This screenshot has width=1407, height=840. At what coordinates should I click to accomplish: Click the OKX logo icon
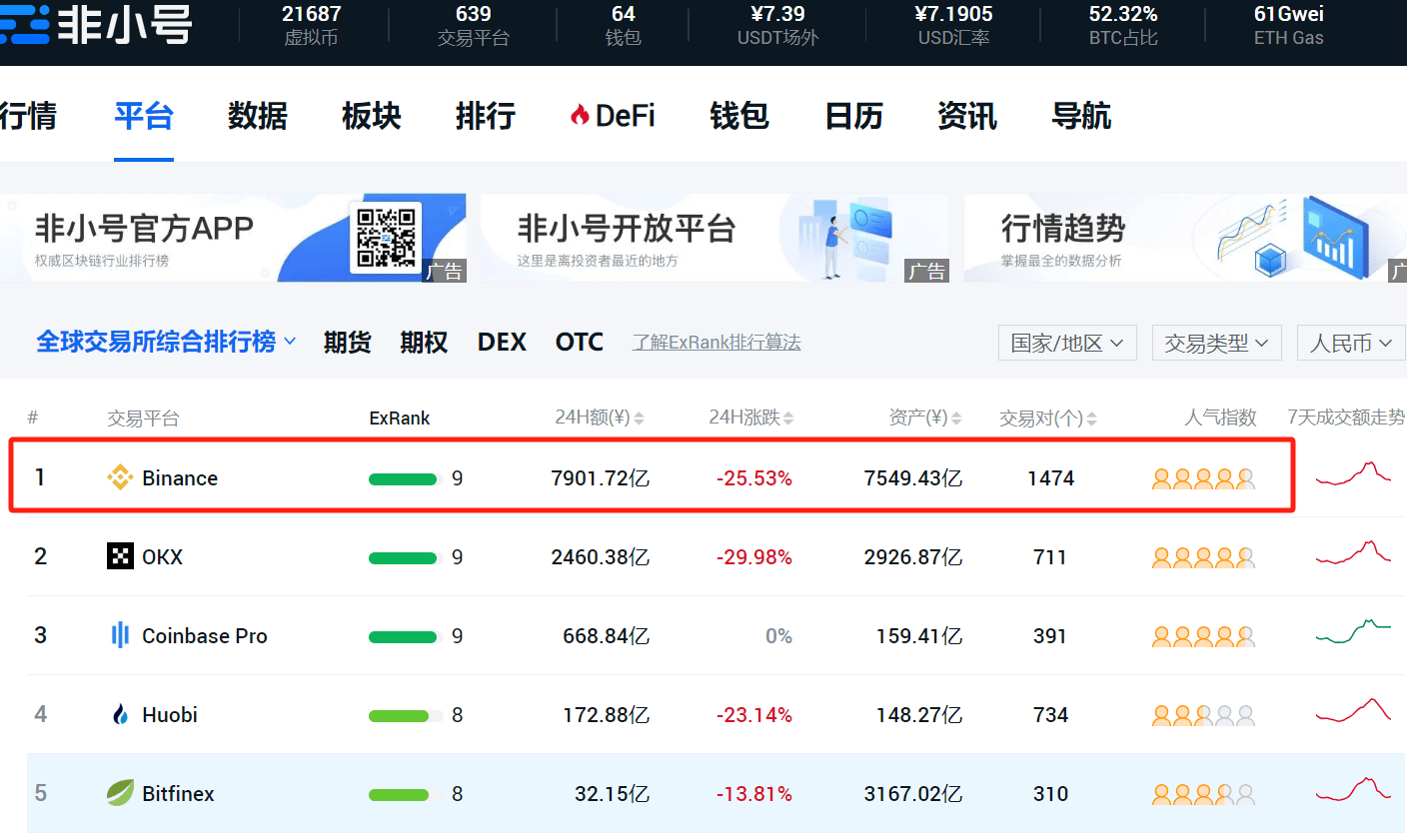(x=120, y=556)
